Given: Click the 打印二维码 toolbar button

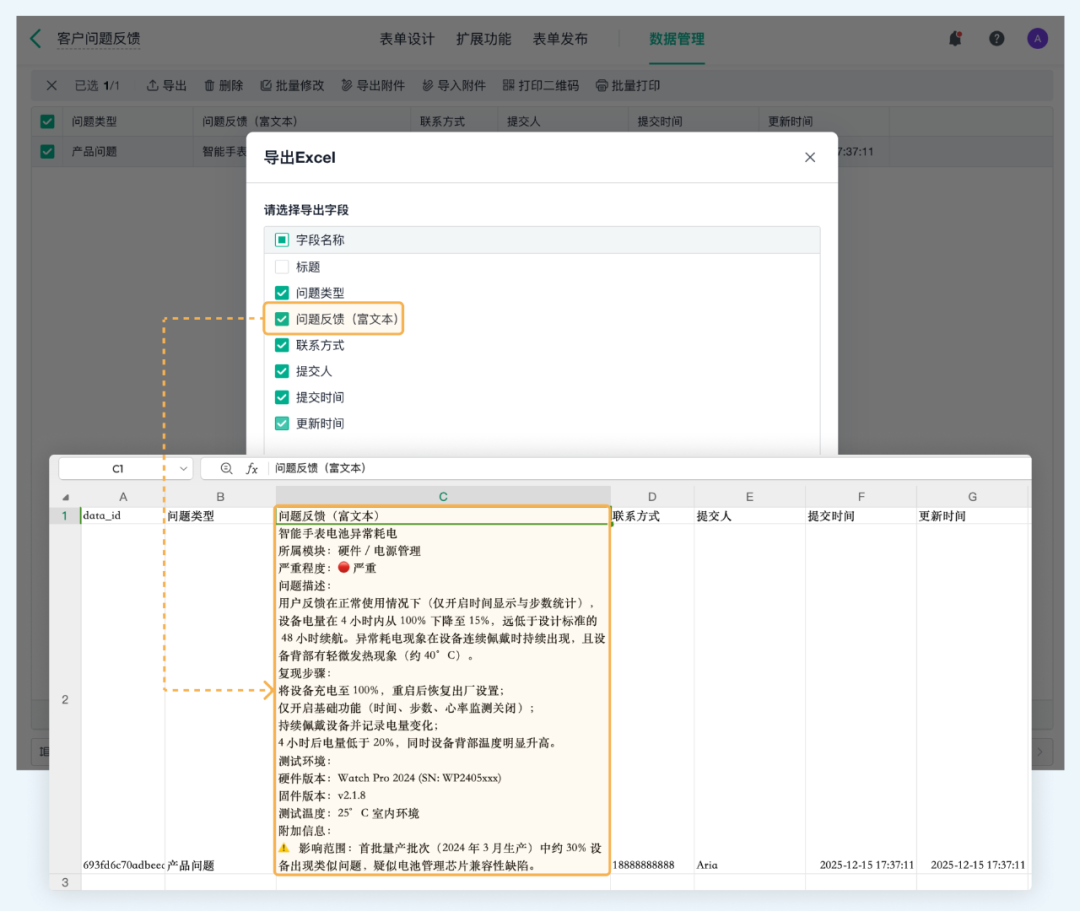Looking at the screenshot, I should click(541, 85).
